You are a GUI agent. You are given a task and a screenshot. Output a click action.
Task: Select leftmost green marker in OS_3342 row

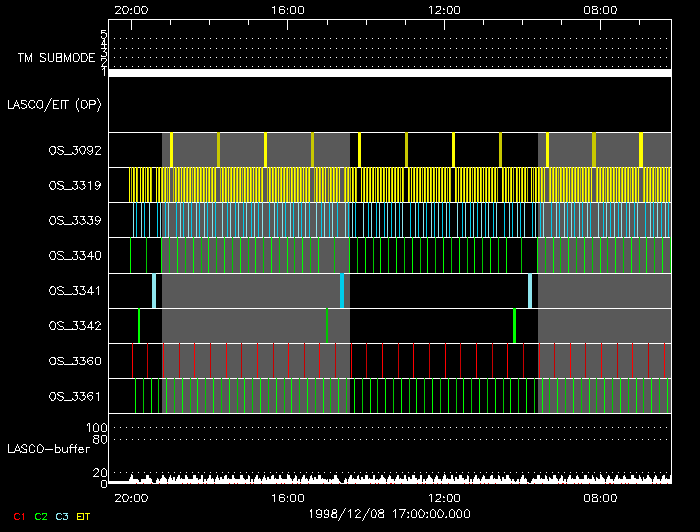click(x=139, y=325)
